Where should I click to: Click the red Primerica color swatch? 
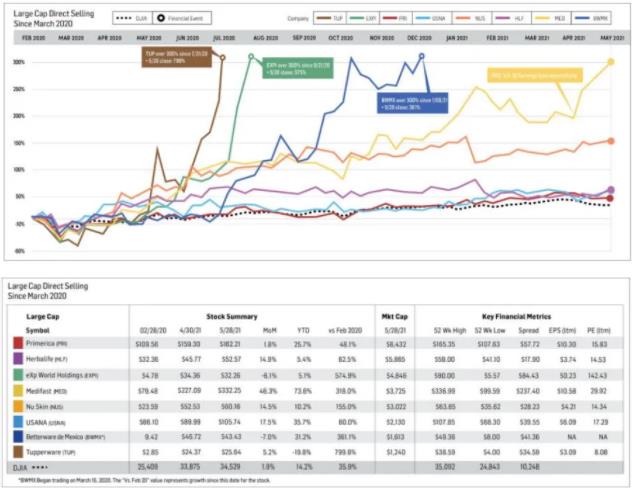18,343
